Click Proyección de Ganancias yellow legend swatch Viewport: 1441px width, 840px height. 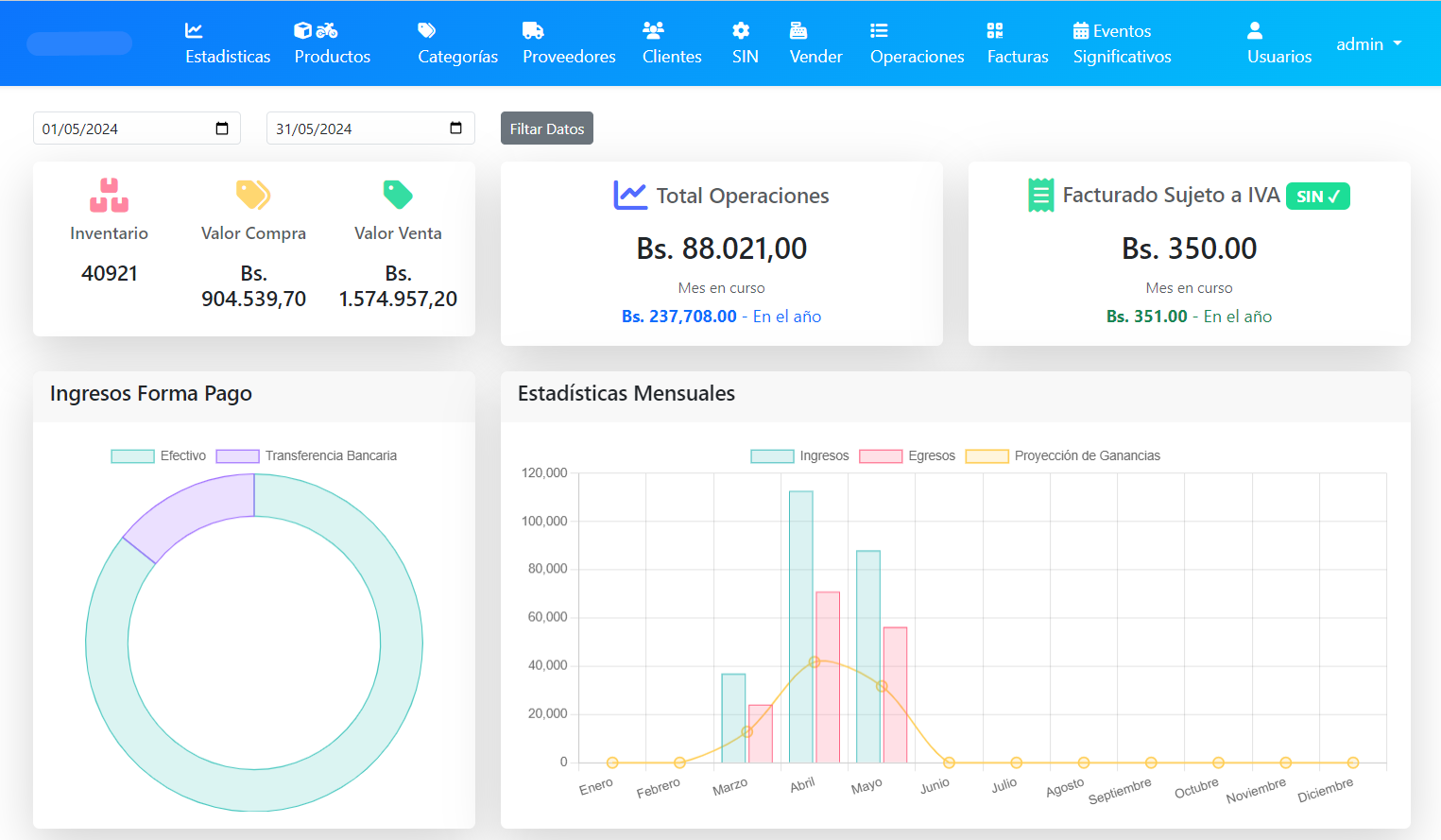click(x=987, y=456)
